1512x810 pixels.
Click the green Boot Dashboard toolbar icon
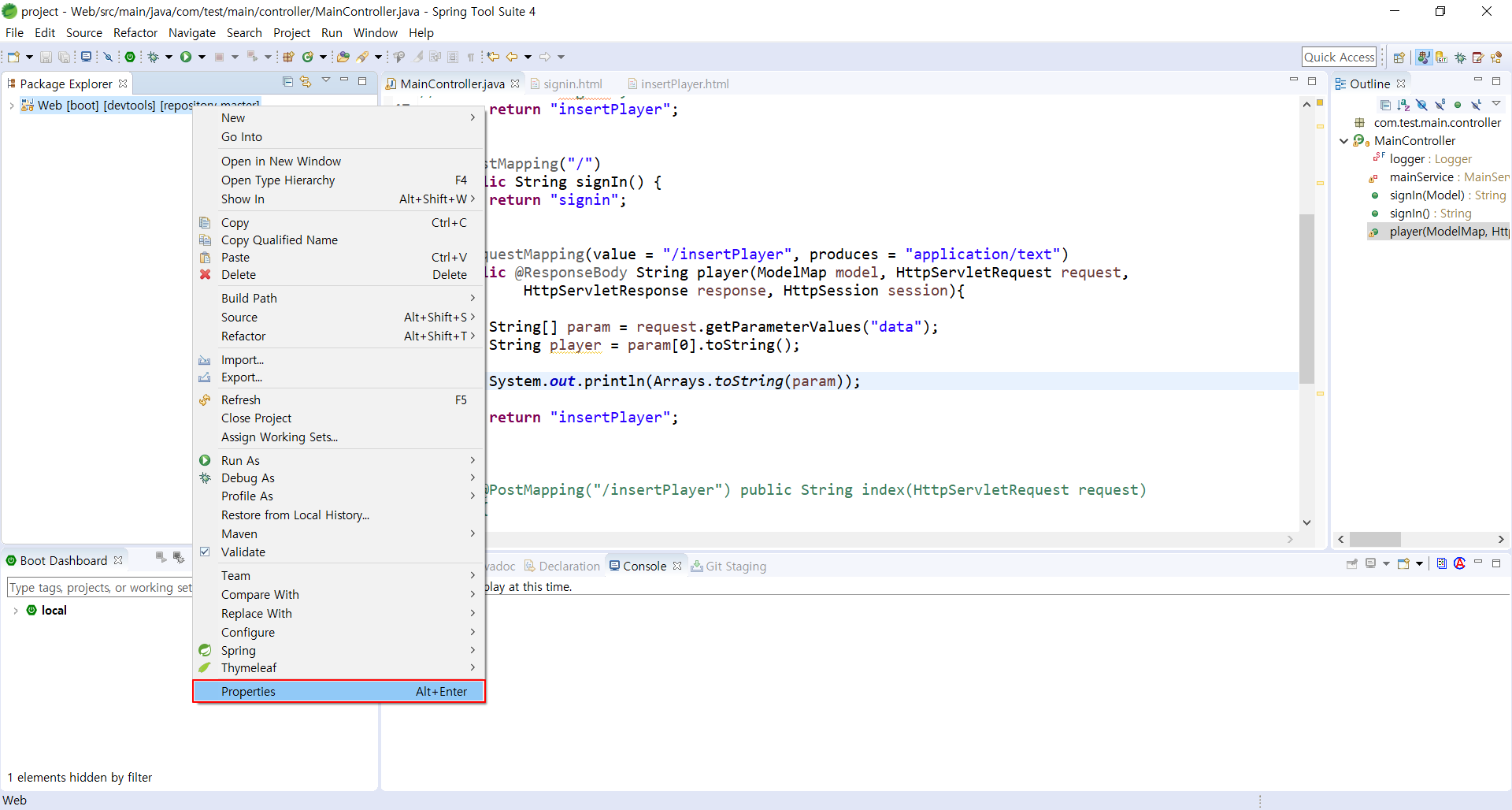pyautogui.click(x=130, y=57)
